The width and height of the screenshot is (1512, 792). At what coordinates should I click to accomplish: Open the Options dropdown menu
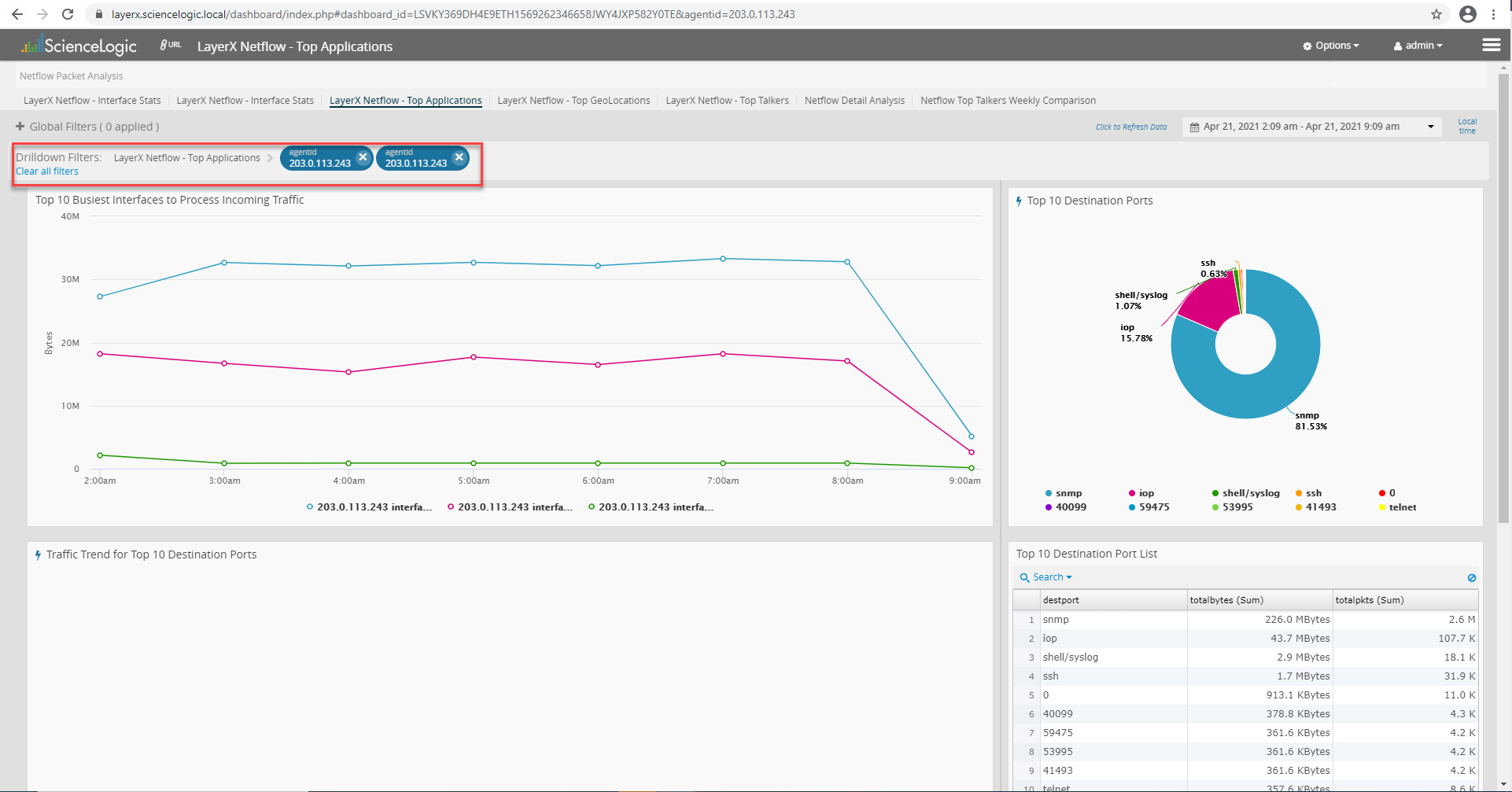(x=1331, y=45)
